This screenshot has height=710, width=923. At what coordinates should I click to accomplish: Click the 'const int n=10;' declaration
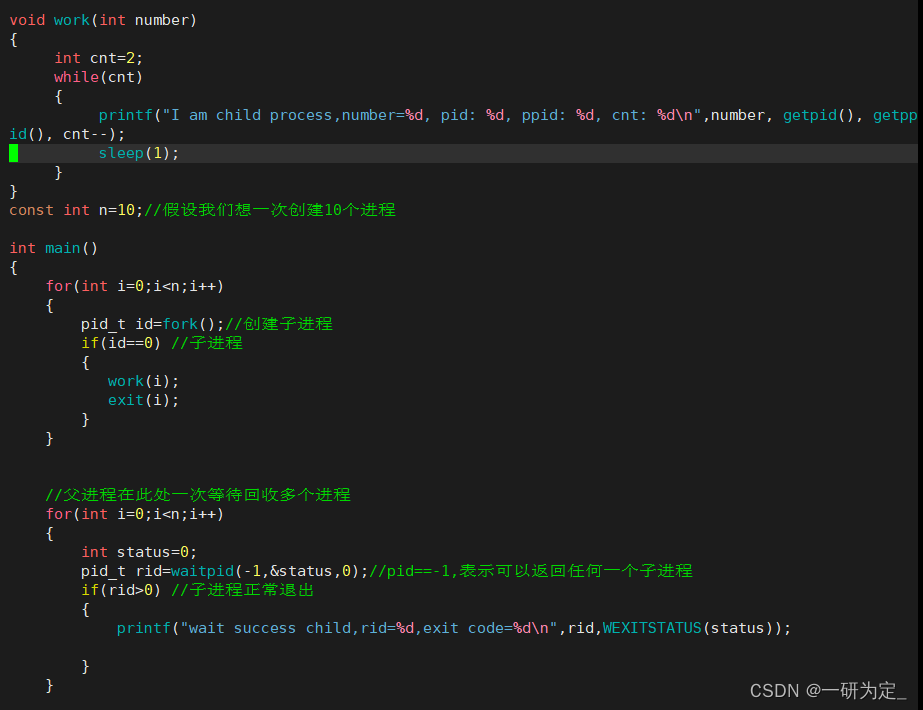tap(76, 210)
